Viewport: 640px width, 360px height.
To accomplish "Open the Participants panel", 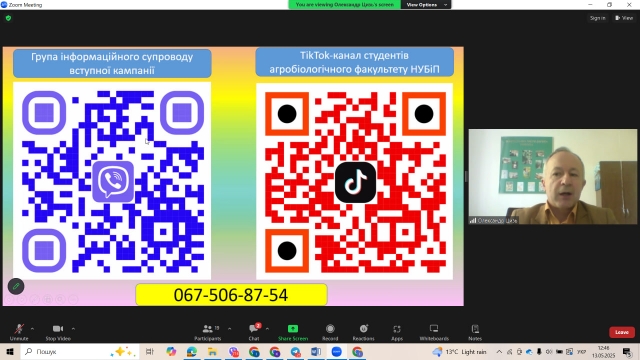I will click(x=208, y=332).
